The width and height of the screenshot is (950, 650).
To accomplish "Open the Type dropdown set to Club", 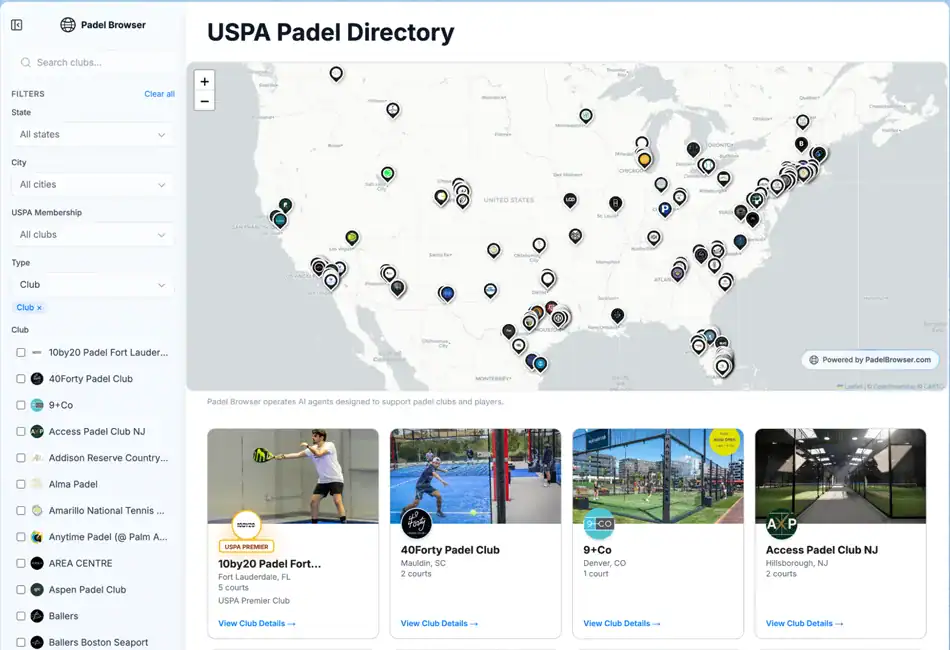I will (x=91, y=284).
